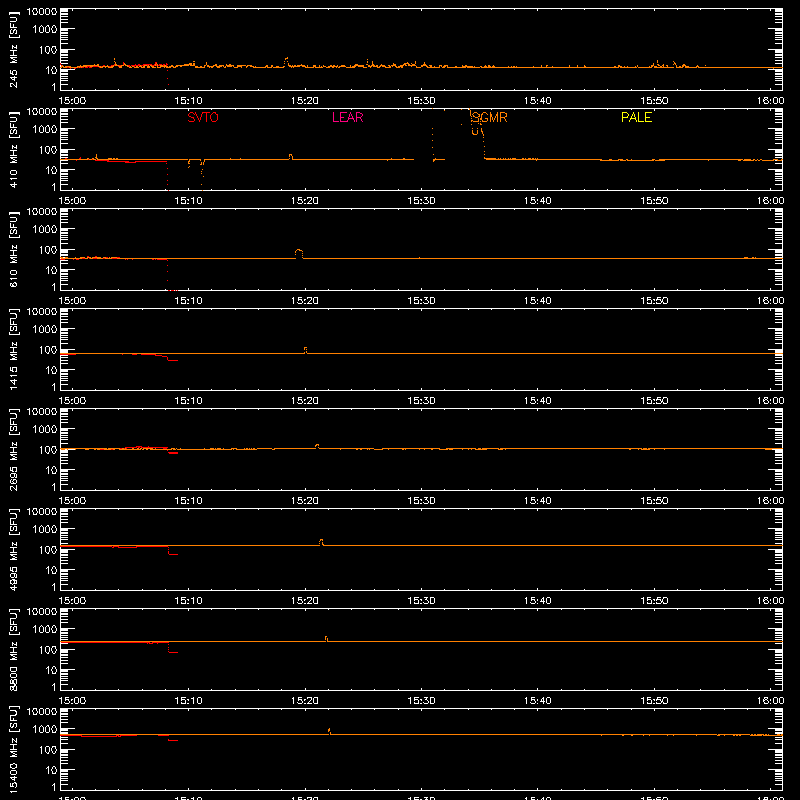
Task: Select the 15400 MHz [SFU] axis title
Action: [14, 749]
